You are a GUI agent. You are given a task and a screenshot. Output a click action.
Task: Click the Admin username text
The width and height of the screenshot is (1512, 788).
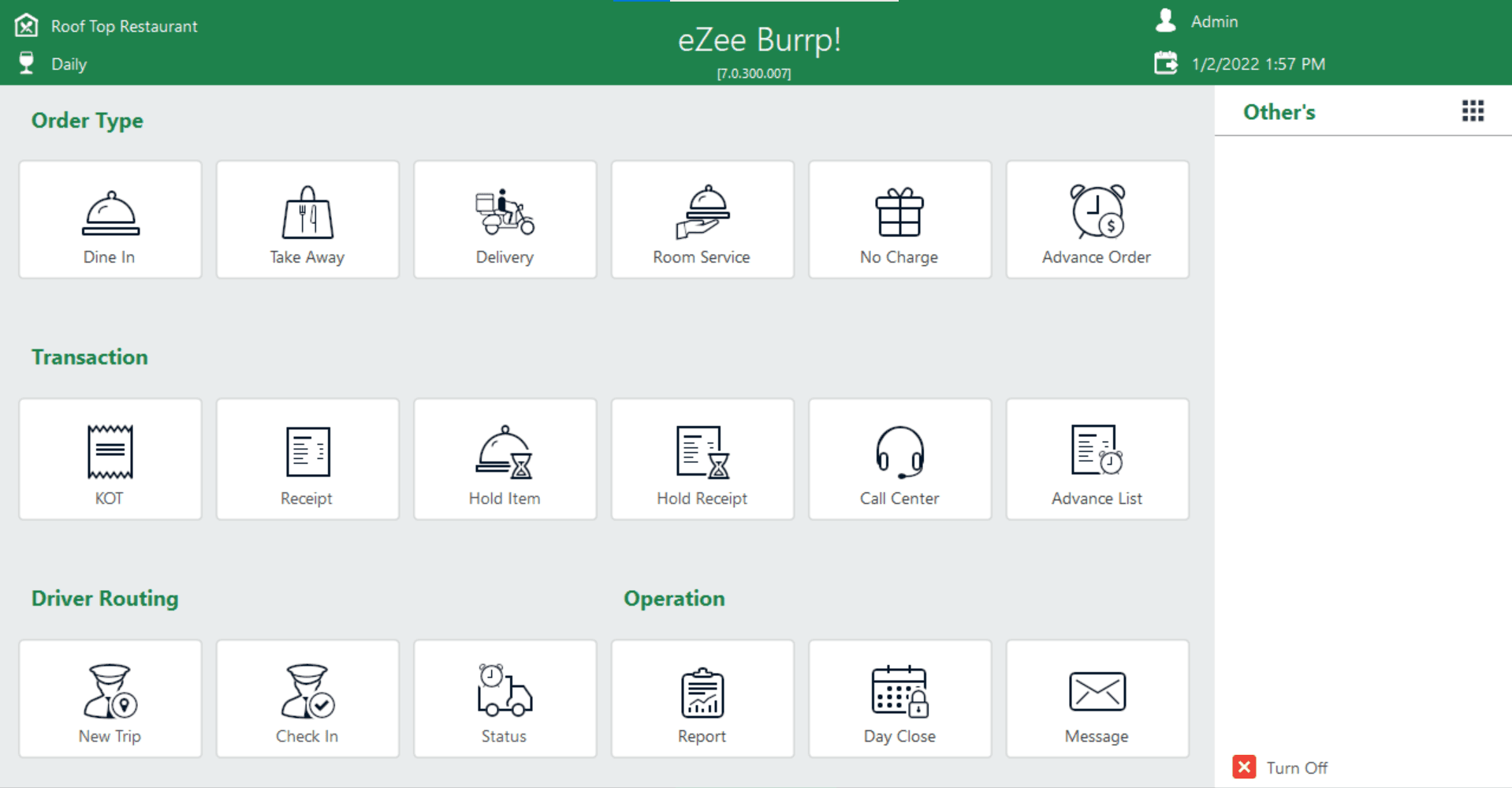tap(1214, 21)
